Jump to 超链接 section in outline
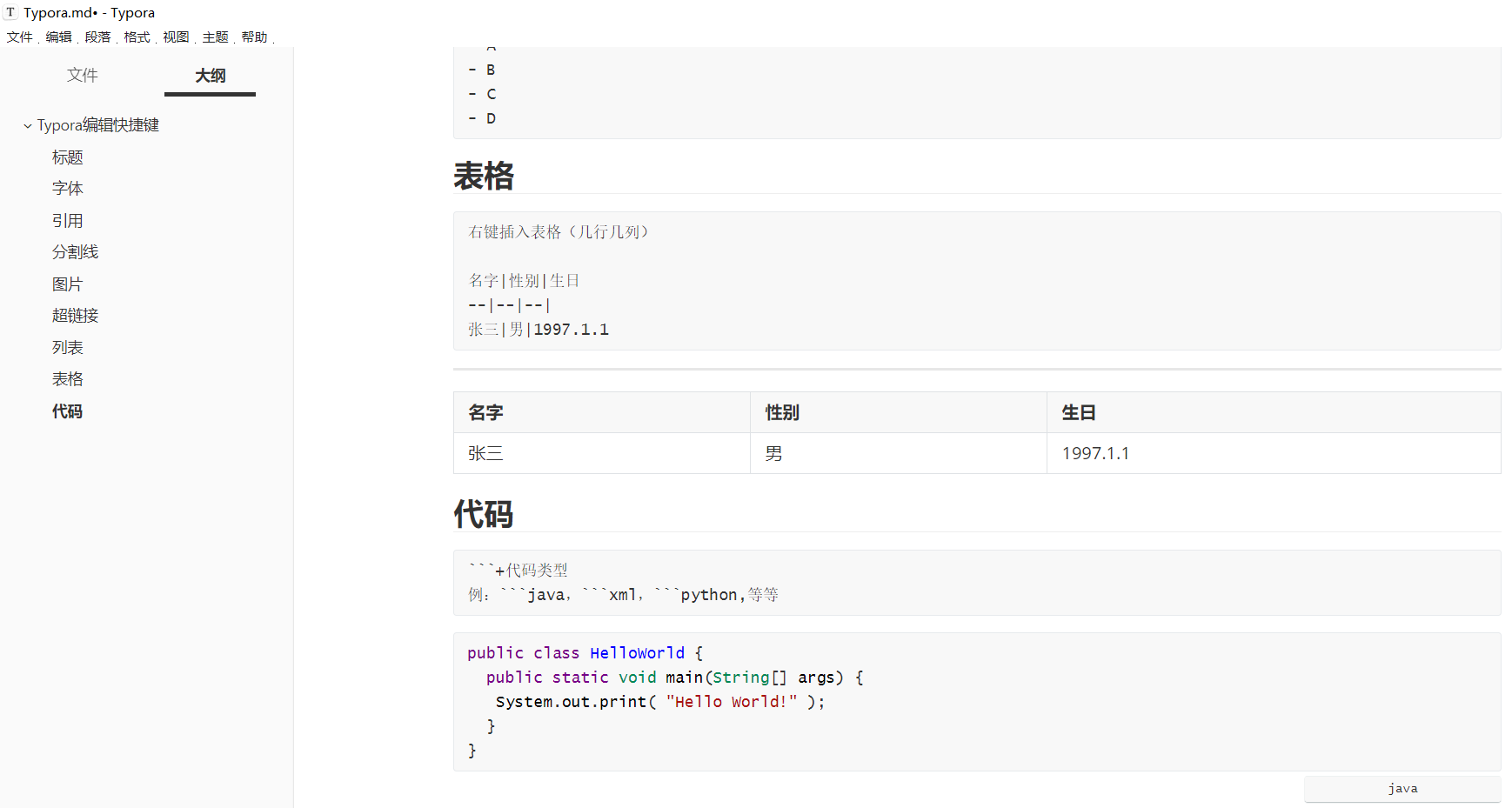The width and height of the screenshot is (1512, 808). coord(76,316)
